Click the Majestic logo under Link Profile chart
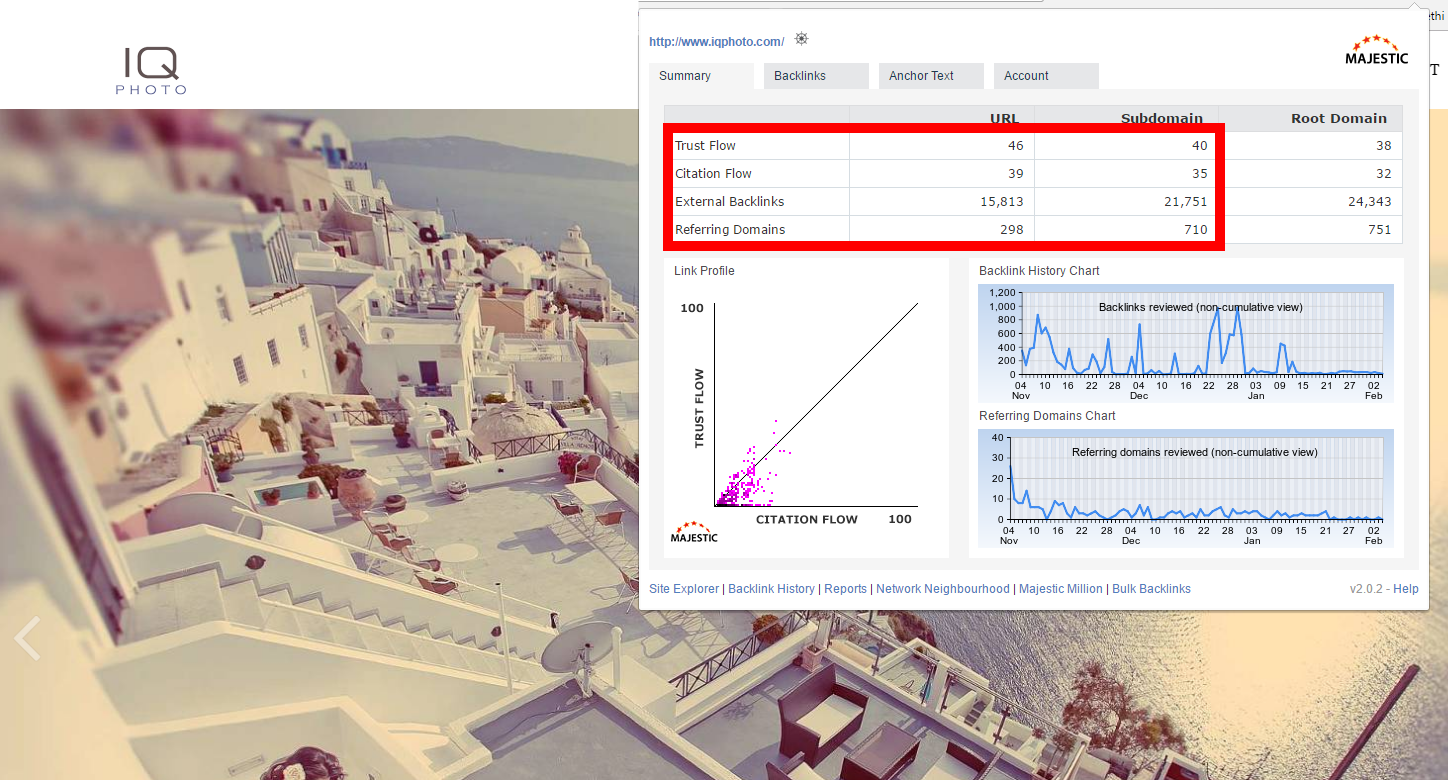 (x=694, y=532)
